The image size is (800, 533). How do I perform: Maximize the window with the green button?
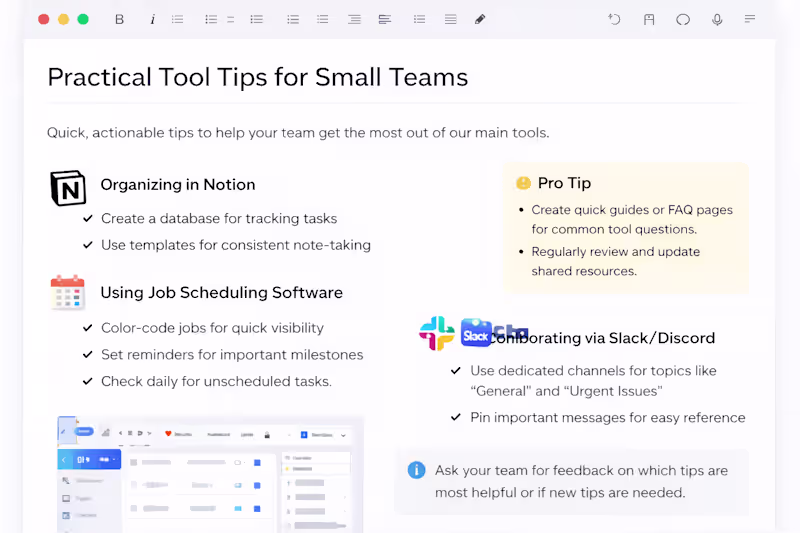pos(83,19)
